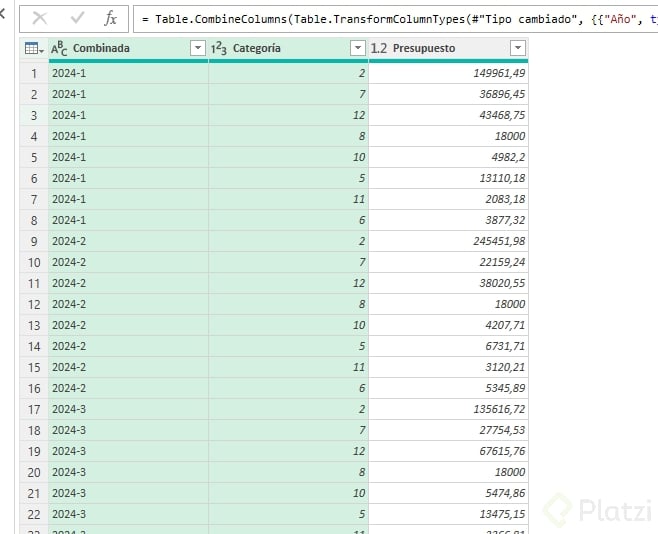Select the Presupuesto cell showing 43468,75
The width and height of the screenshot is (658, 534).
448,115
